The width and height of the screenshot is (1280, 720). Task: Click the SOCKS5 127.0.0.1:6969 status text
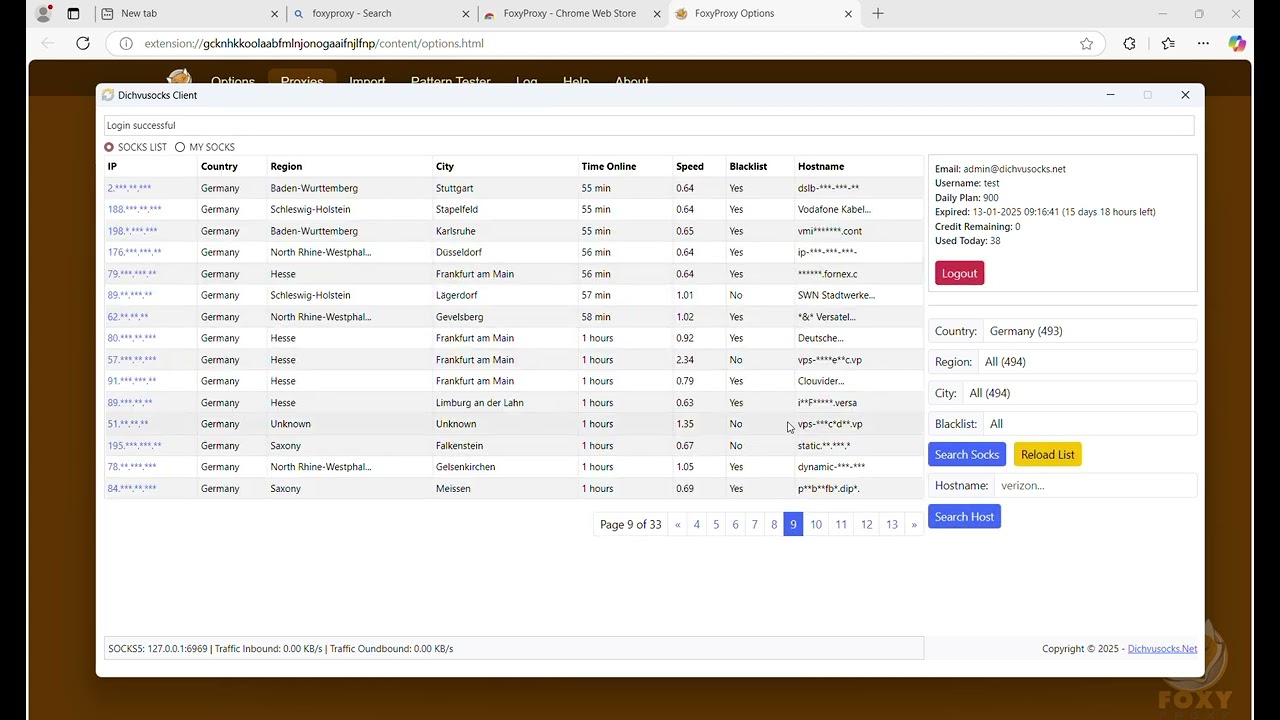click(158, 649)
